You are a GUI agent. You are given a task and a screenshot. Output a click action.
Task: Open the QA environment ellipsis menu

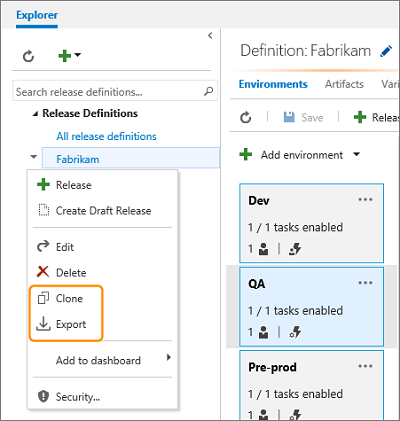coord(365,283)
